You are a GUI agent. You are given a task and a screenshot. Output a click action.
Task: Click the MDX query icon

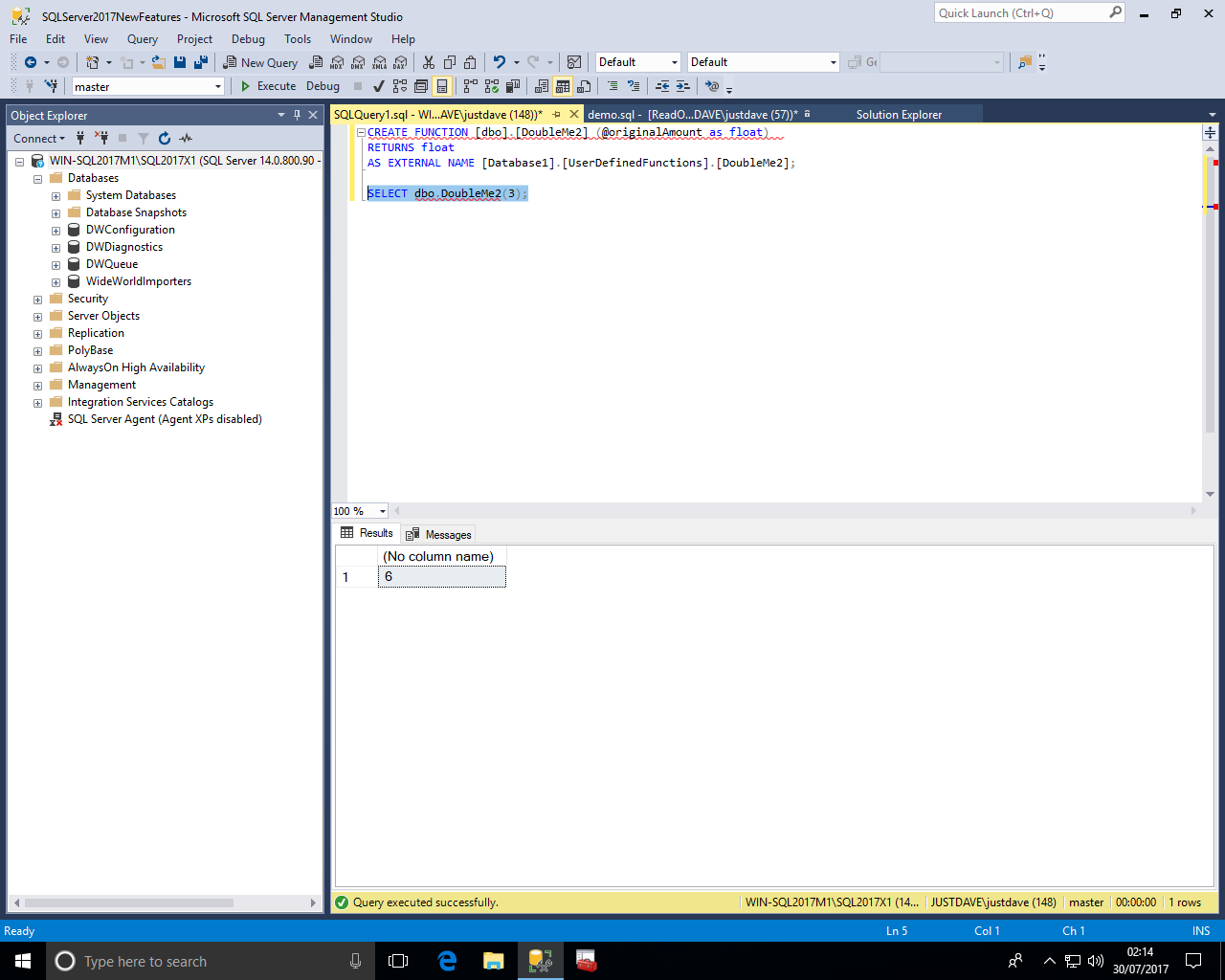(x=337, y=62)
